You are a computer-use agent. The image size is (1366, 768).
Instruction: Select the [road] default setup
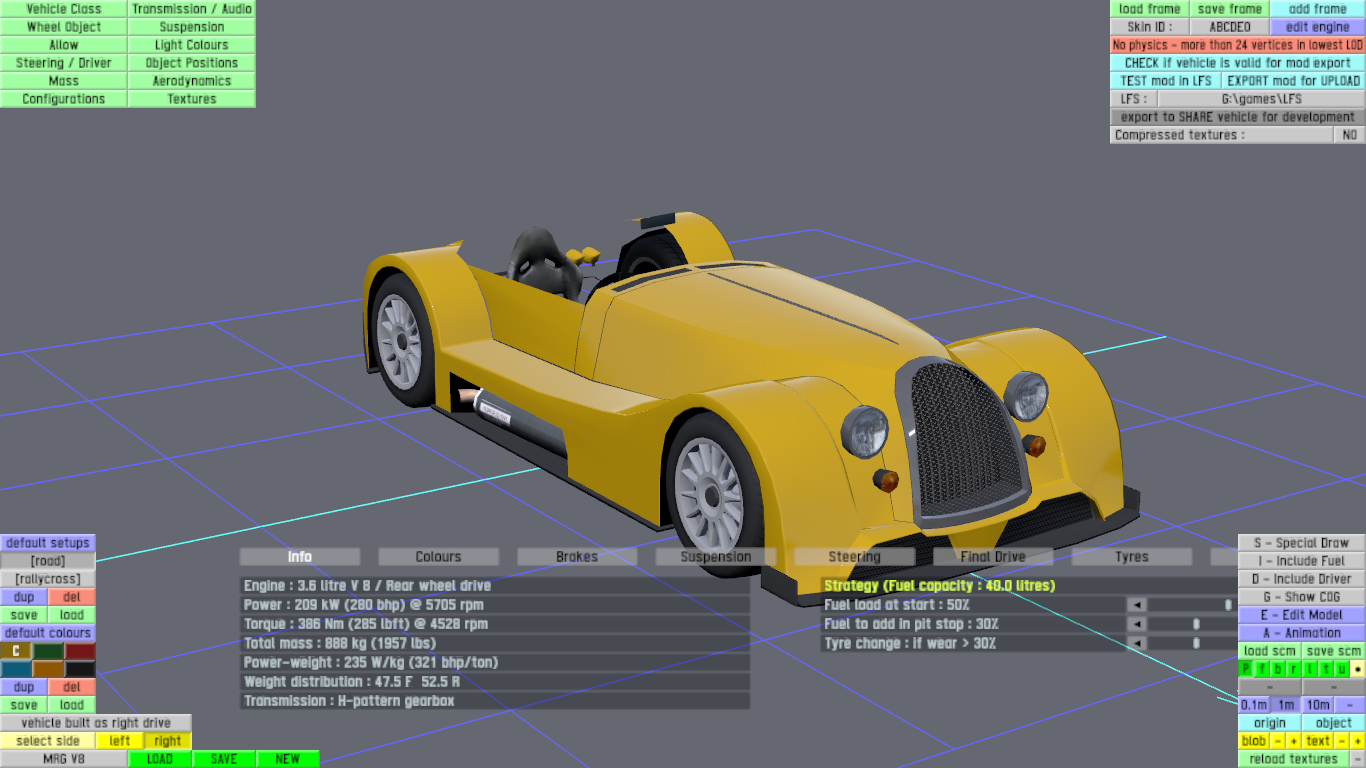tap(48, 561)
